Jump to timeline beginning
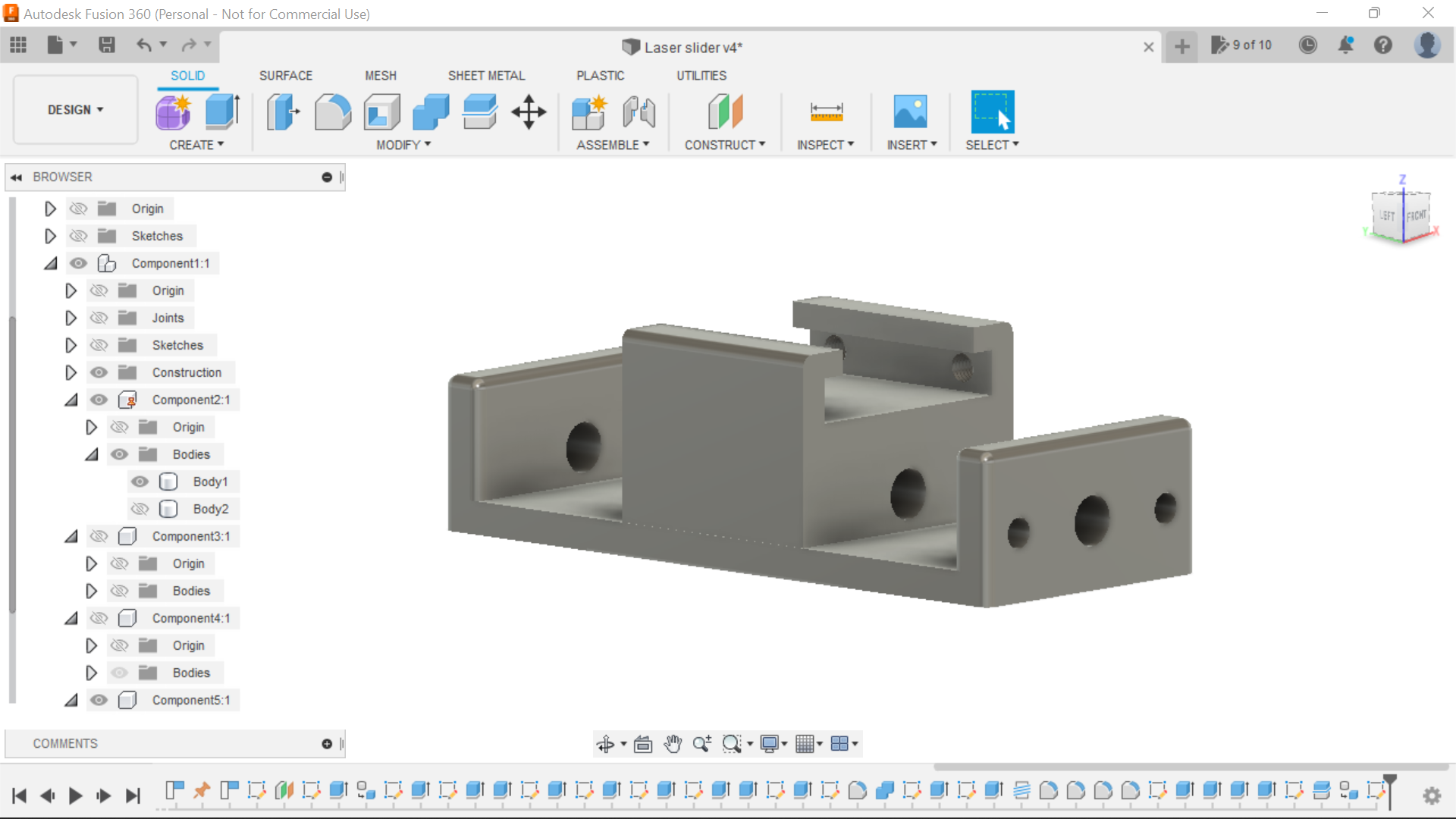The height and width of the screenshot is (819, 1456). (20, 795)
